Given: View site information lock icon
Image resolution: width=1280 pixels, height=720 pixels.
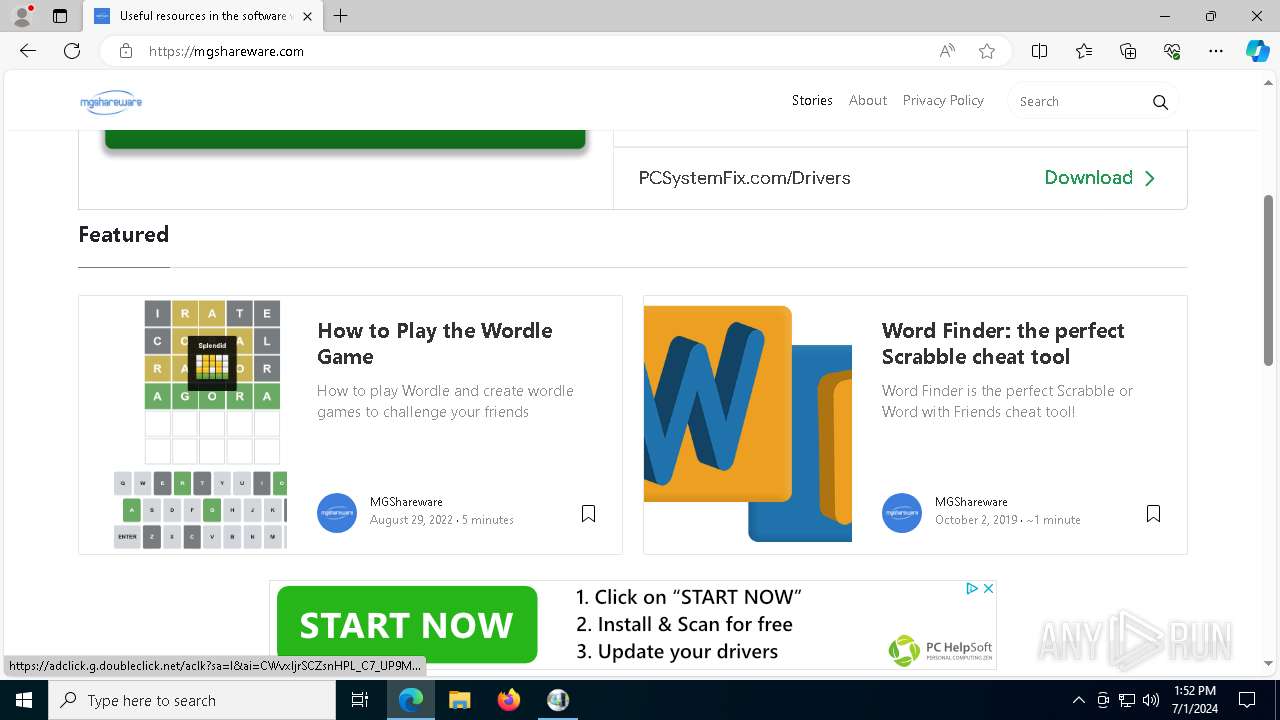Looking at the screenshot, I should pos(126,51).
